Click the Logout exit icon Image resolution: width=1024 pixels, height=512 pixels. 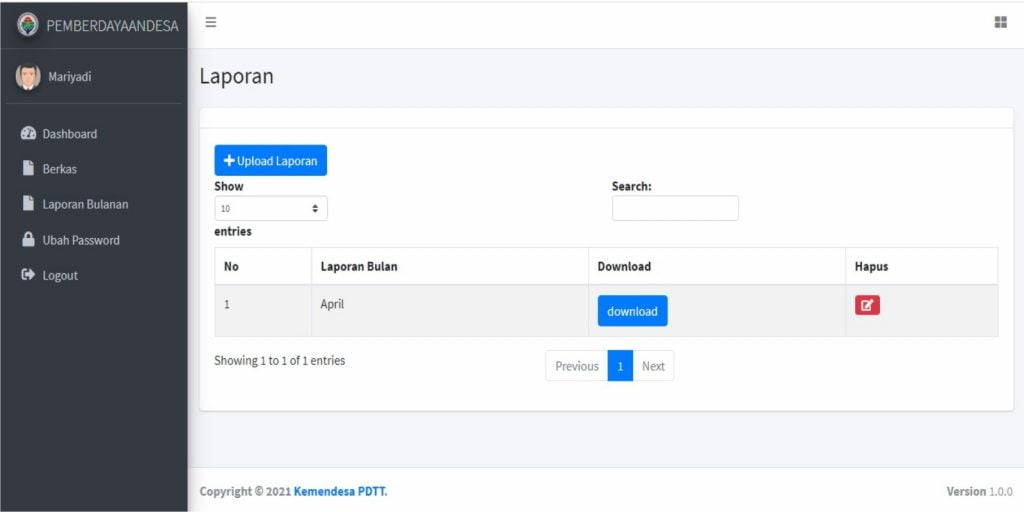click(x=28, y=275)
